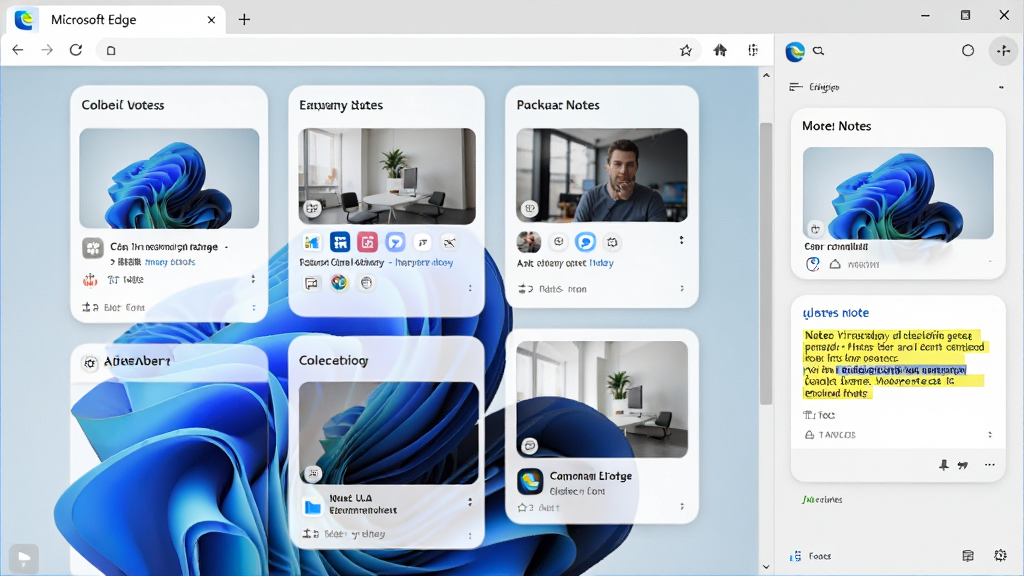Click the list-lines icon under the sidebar Edge logo
1024x576 pixels.
tap(795, 87)
